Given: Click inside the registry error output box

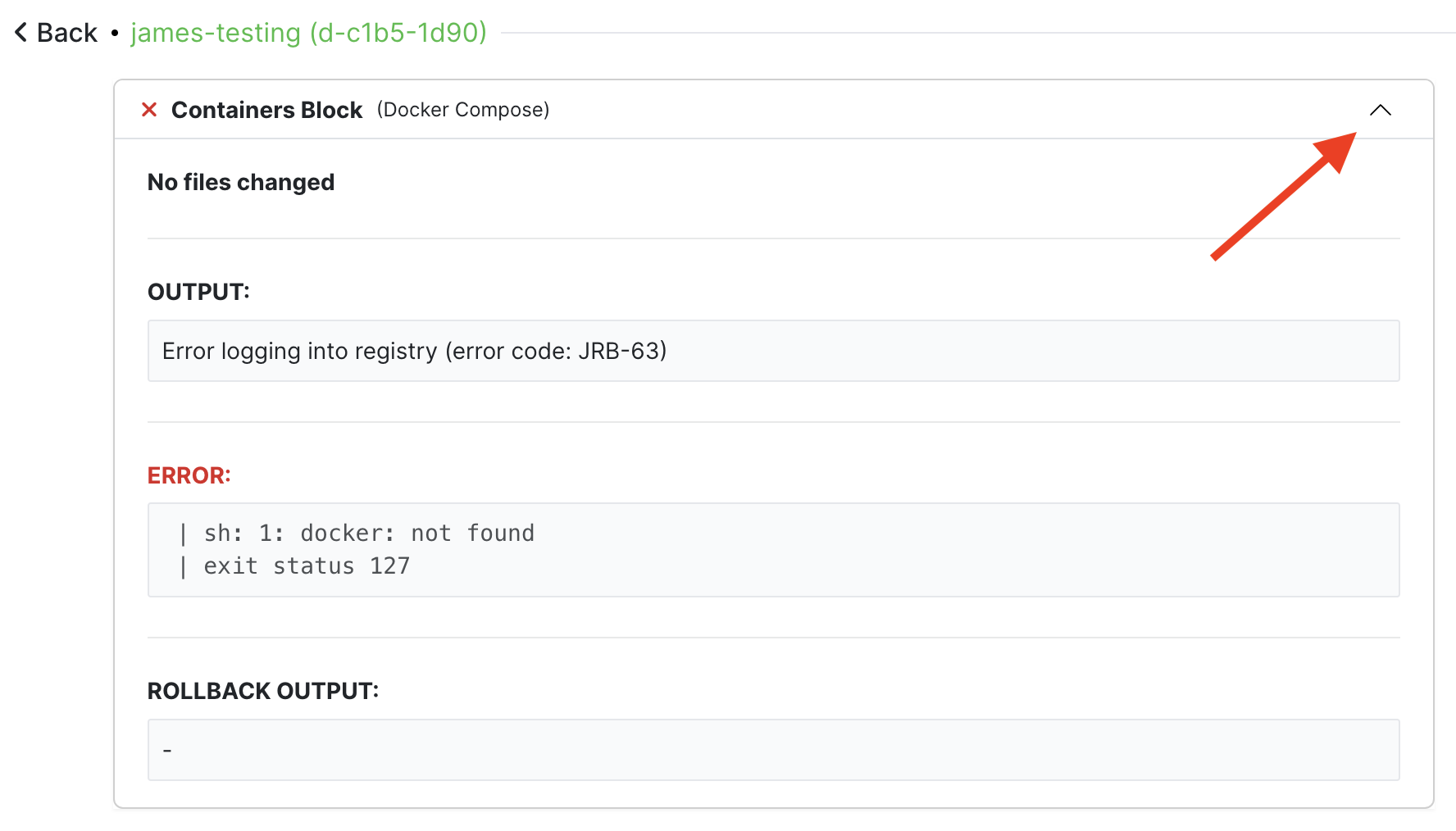Looking at the screenshot, I should [773, 351].
